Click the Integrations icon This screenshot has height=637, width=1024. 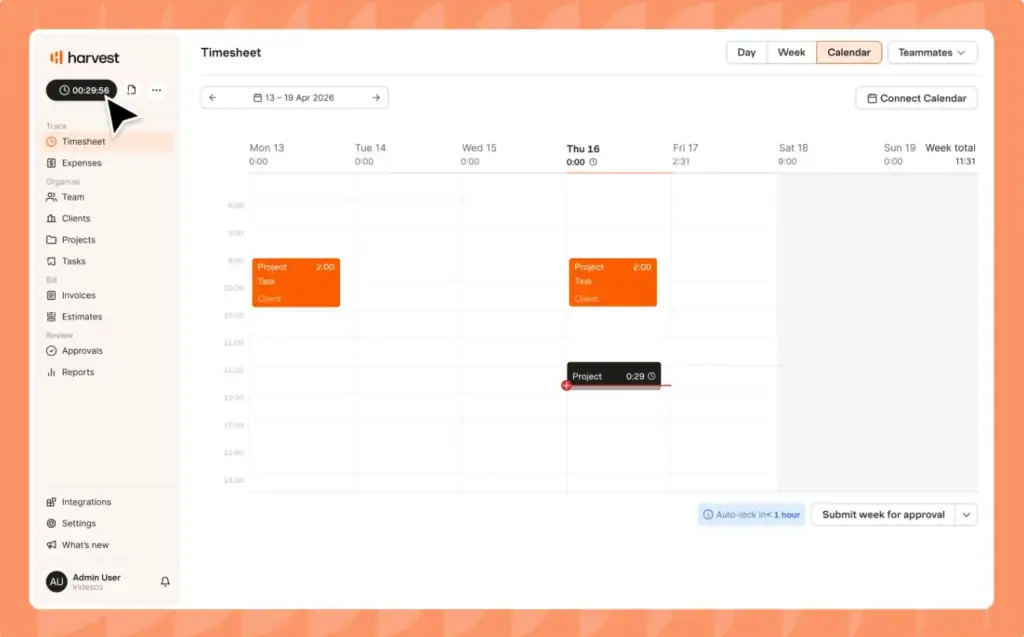(52, 502)
